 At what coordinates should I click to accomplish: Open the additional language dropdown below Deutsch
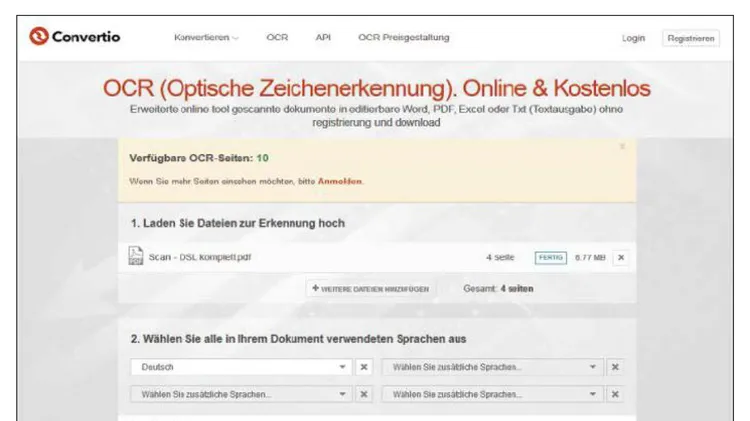point(241,394)
